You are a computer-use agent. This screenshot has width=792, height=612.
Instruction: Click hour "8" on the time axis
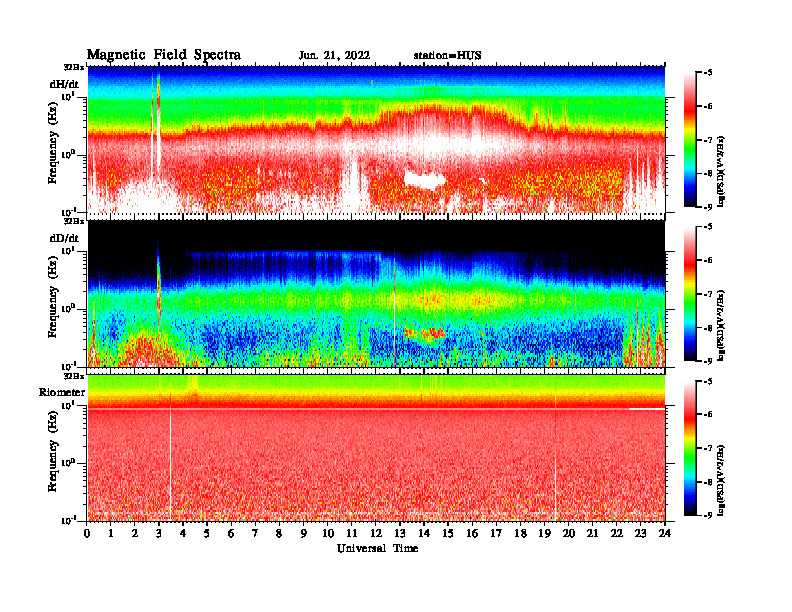click(x=279, y=533)
